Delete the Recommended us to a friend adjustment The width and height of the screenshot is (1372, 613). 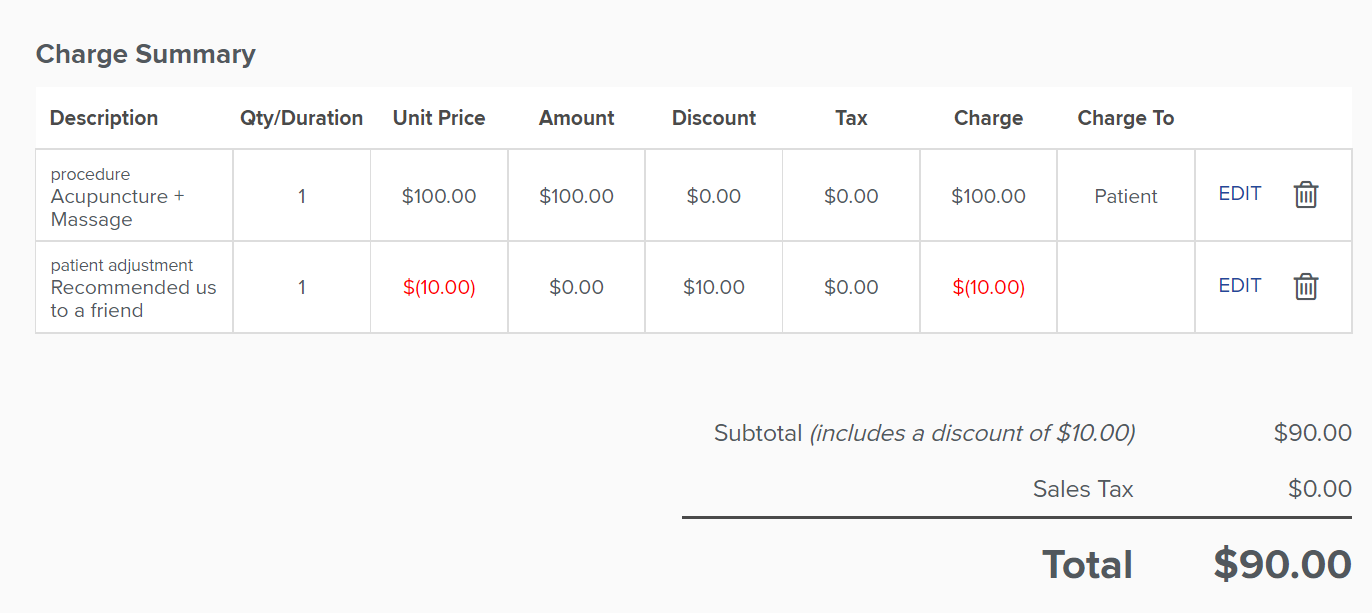1305,287
